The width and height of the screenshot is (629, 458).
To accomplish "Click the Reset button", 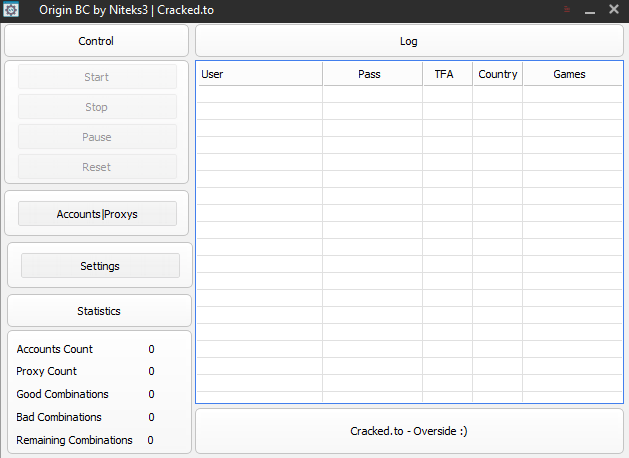I will (x=97, y=167).
